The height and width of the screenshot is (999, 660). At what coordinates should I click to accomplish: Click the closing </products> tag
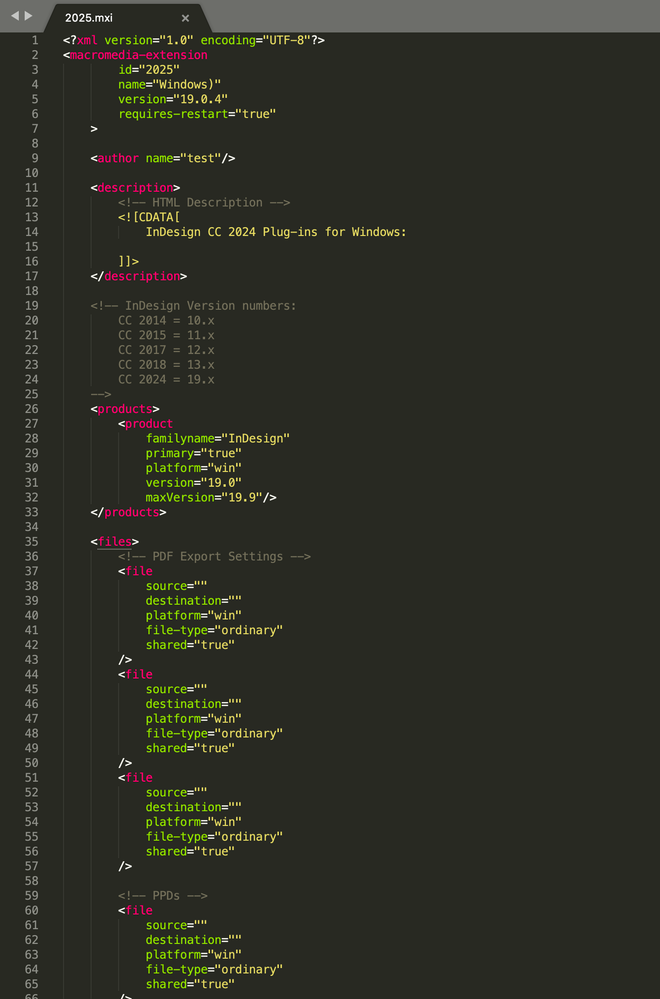(x=128, y=512)
